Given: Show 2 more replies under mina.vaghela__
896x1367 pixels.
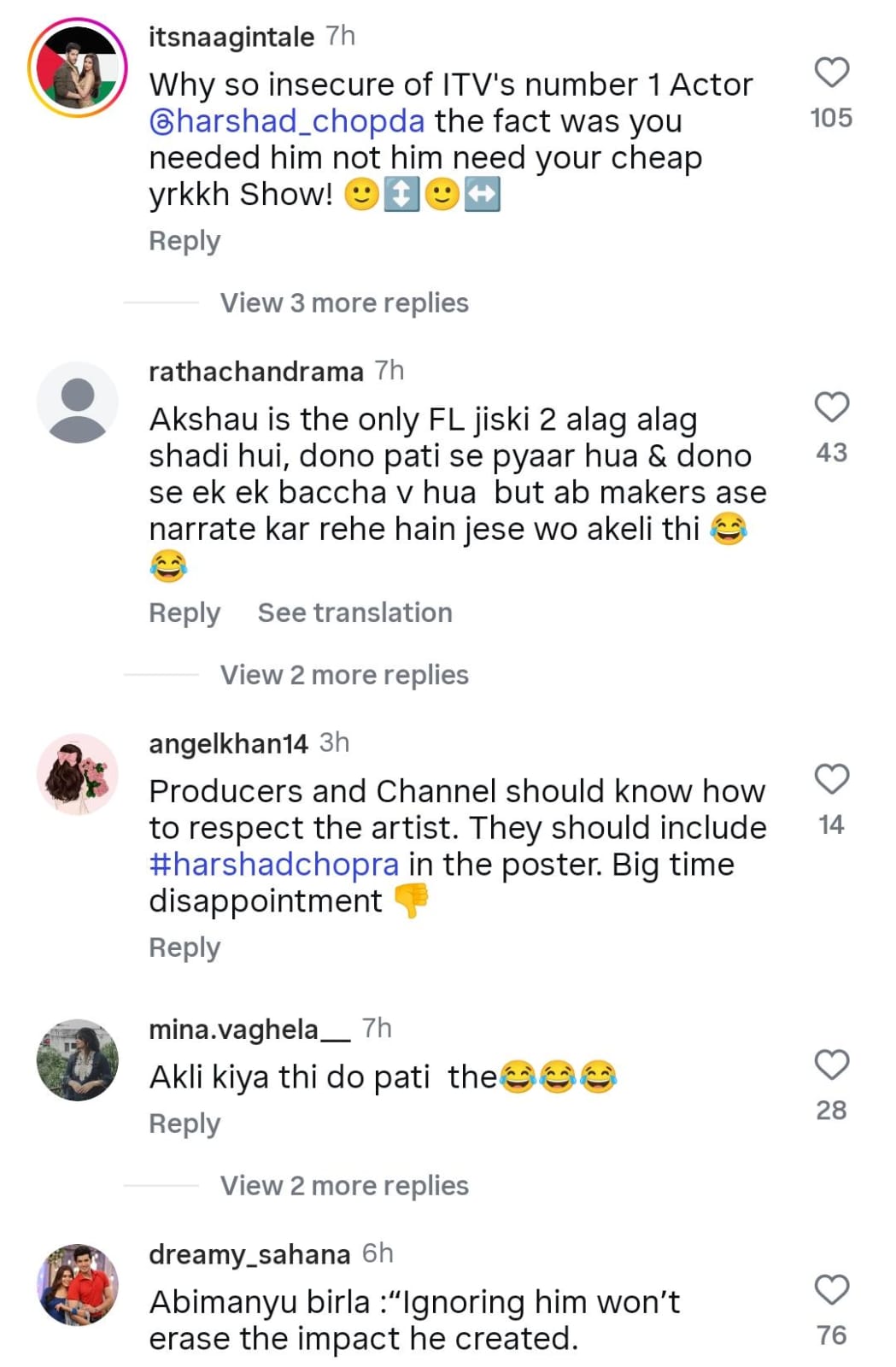Looking at the screenshot, I should point(344,1186).
